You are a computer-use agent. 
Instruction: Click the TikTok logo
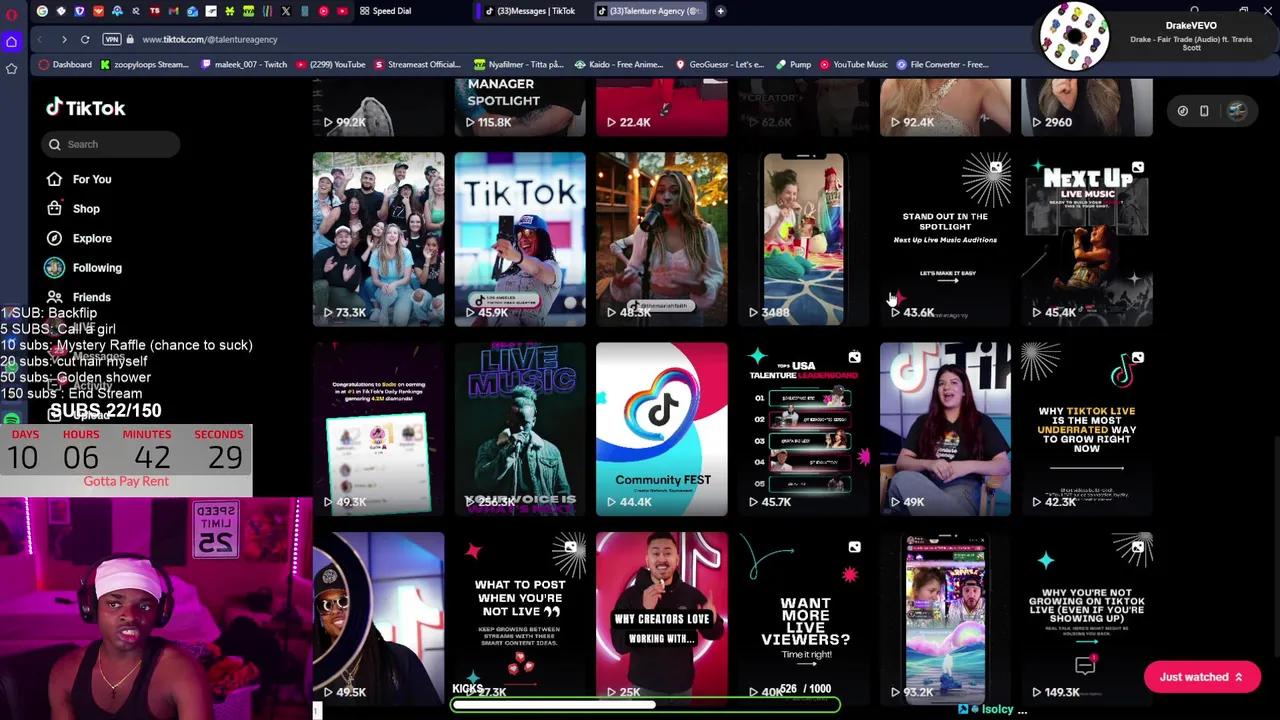85,108
